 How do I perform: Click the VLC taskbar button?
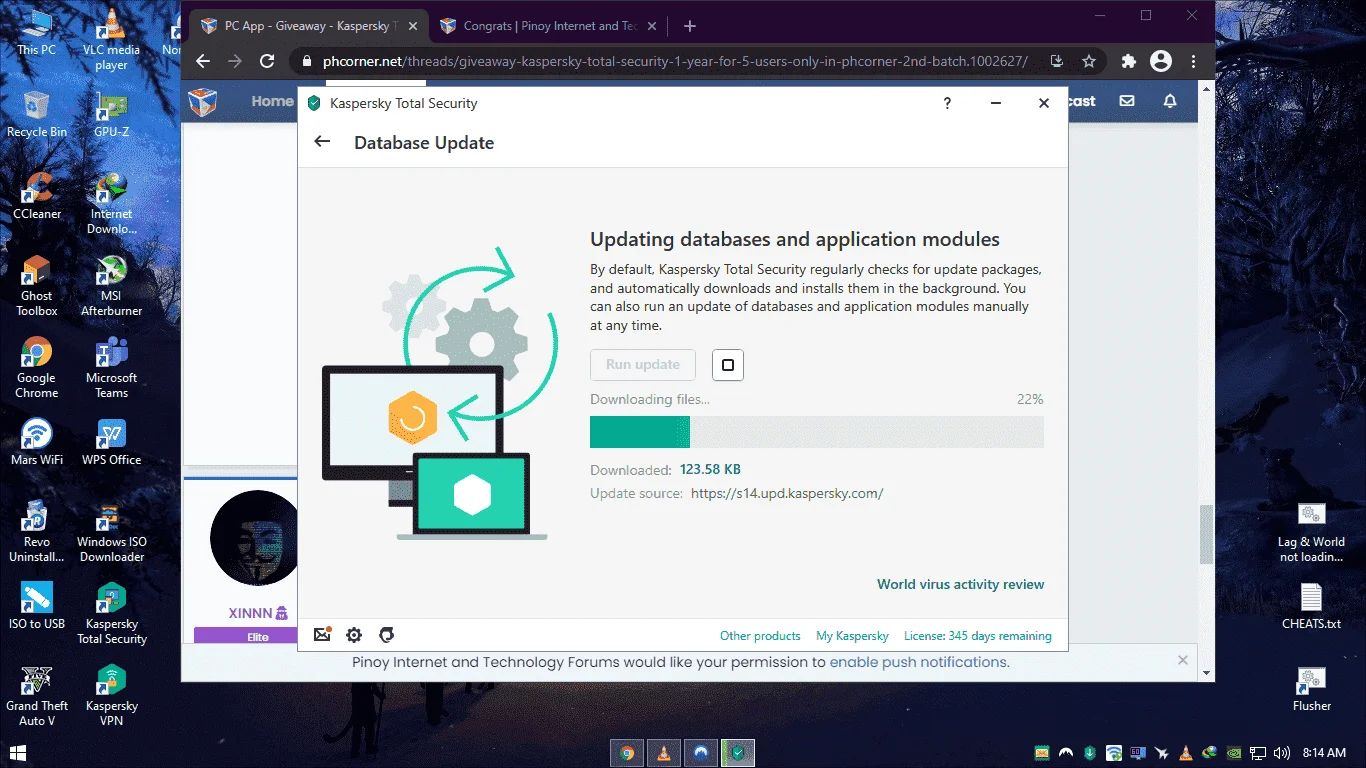664,753
